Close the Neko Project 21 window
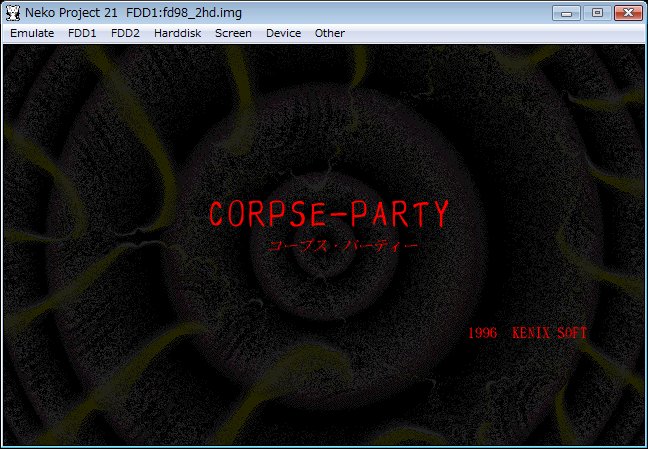 coord(628,13)
